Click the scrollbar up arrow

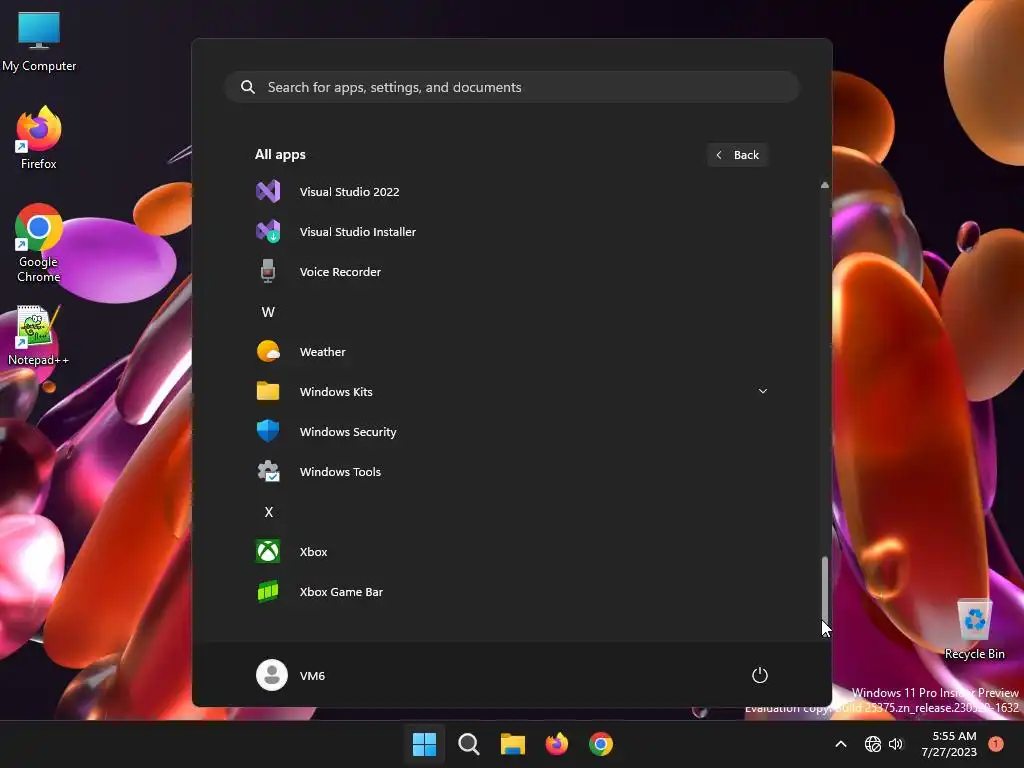click(825, 185)
